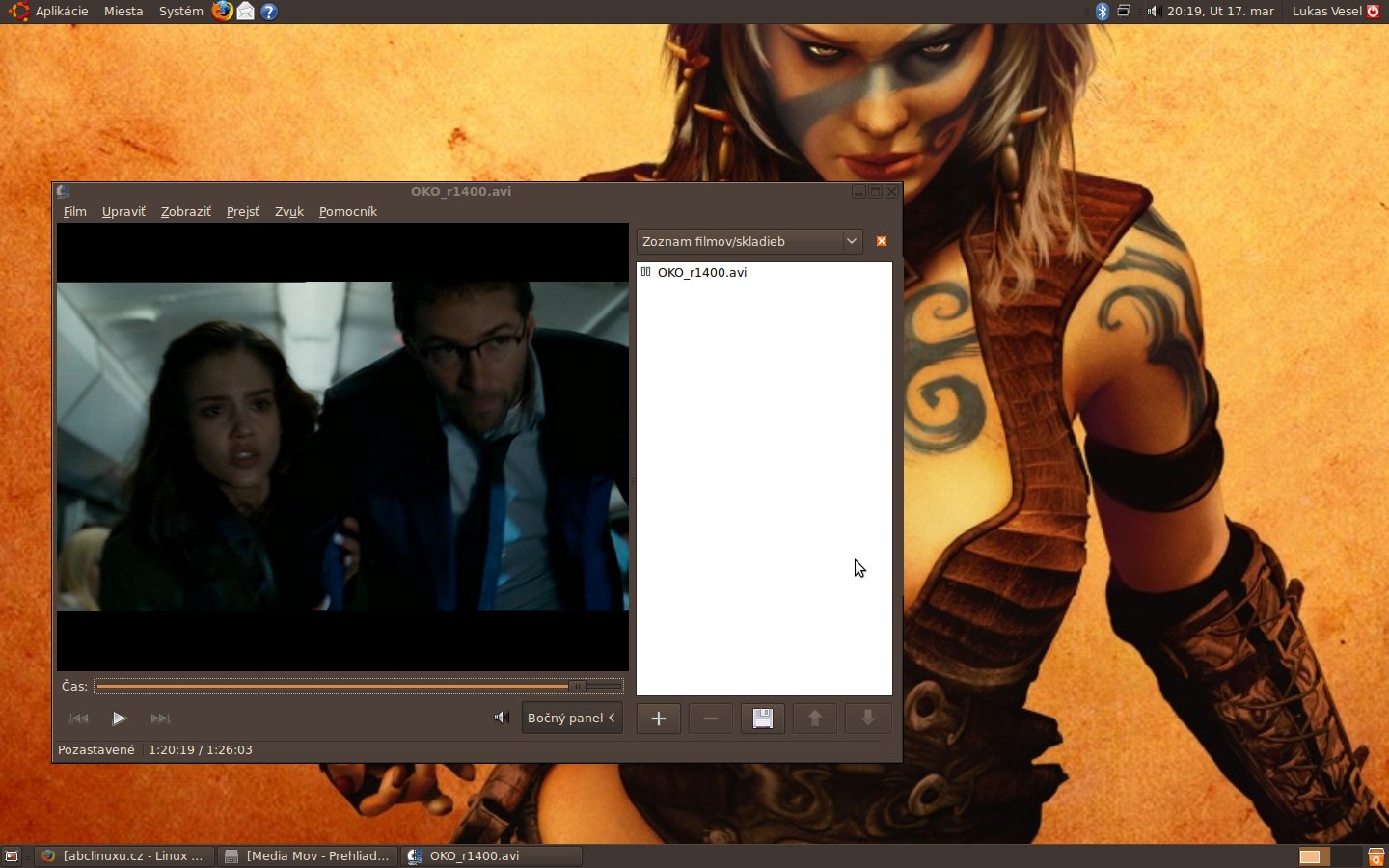Start playback with the play button
The width and height of the screenshot is (1389, 868).
pyautogui.click(x=119, y=718)
